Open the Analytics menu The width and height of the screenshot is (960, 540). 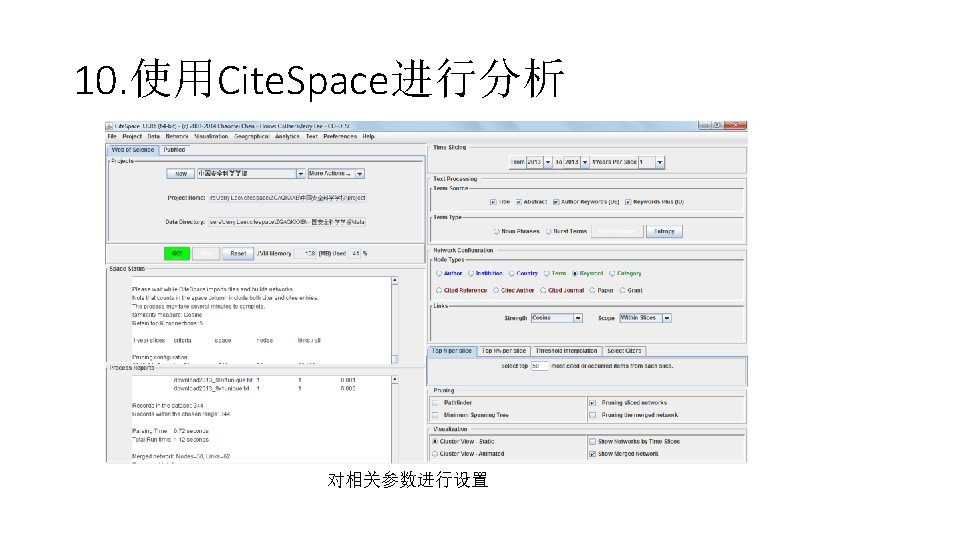(287, 137)
